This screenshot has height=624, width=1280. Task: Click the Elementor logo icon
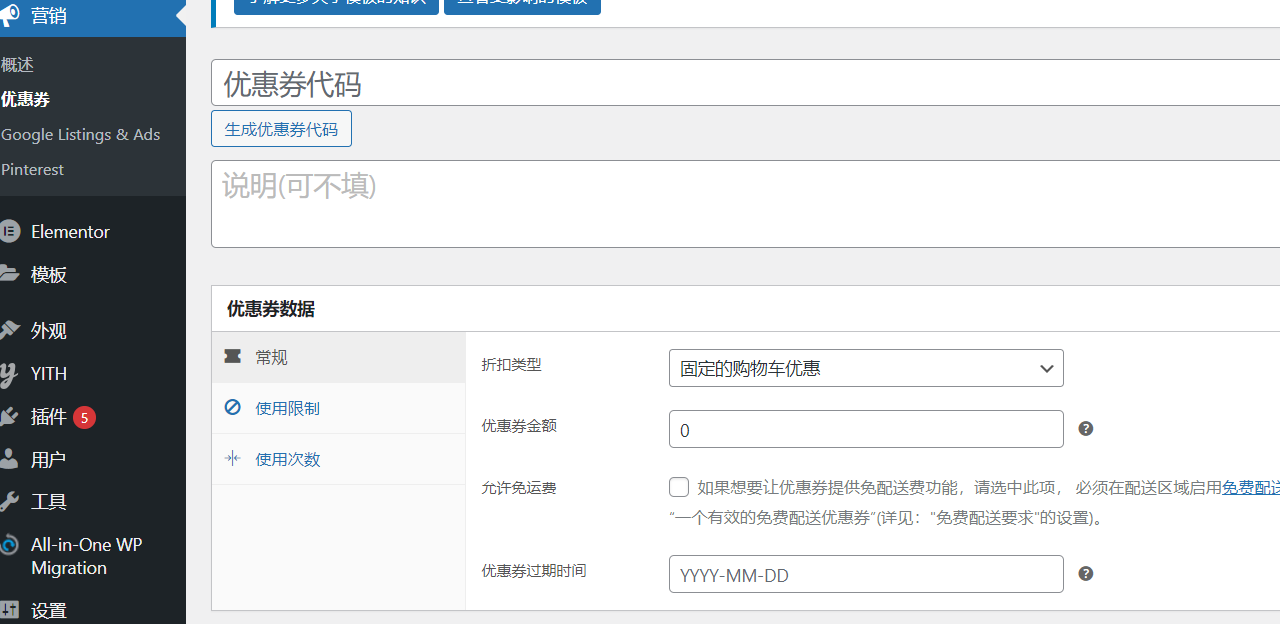coord(9,232)
